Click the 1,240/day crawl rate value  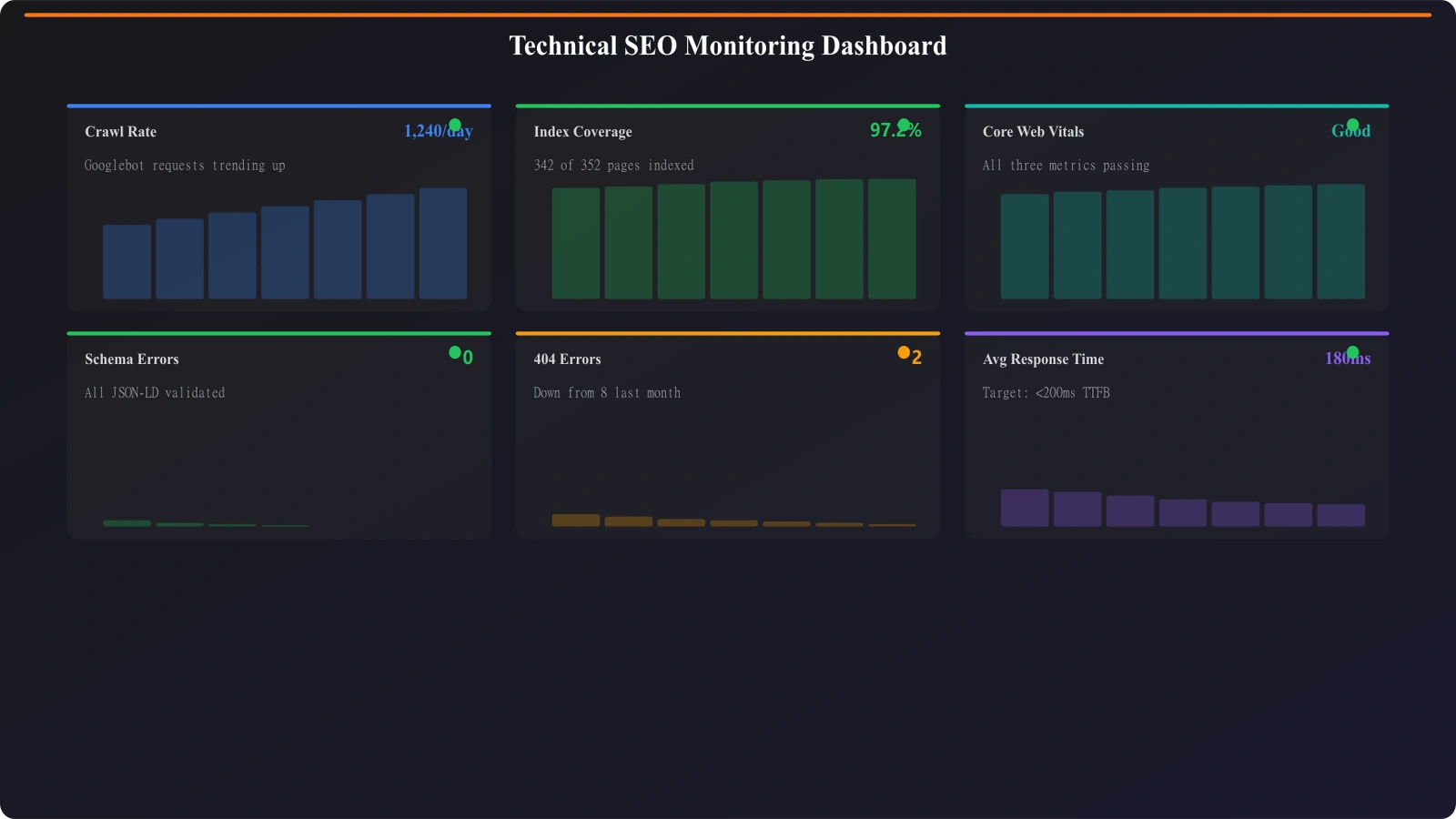coord(440,131)
